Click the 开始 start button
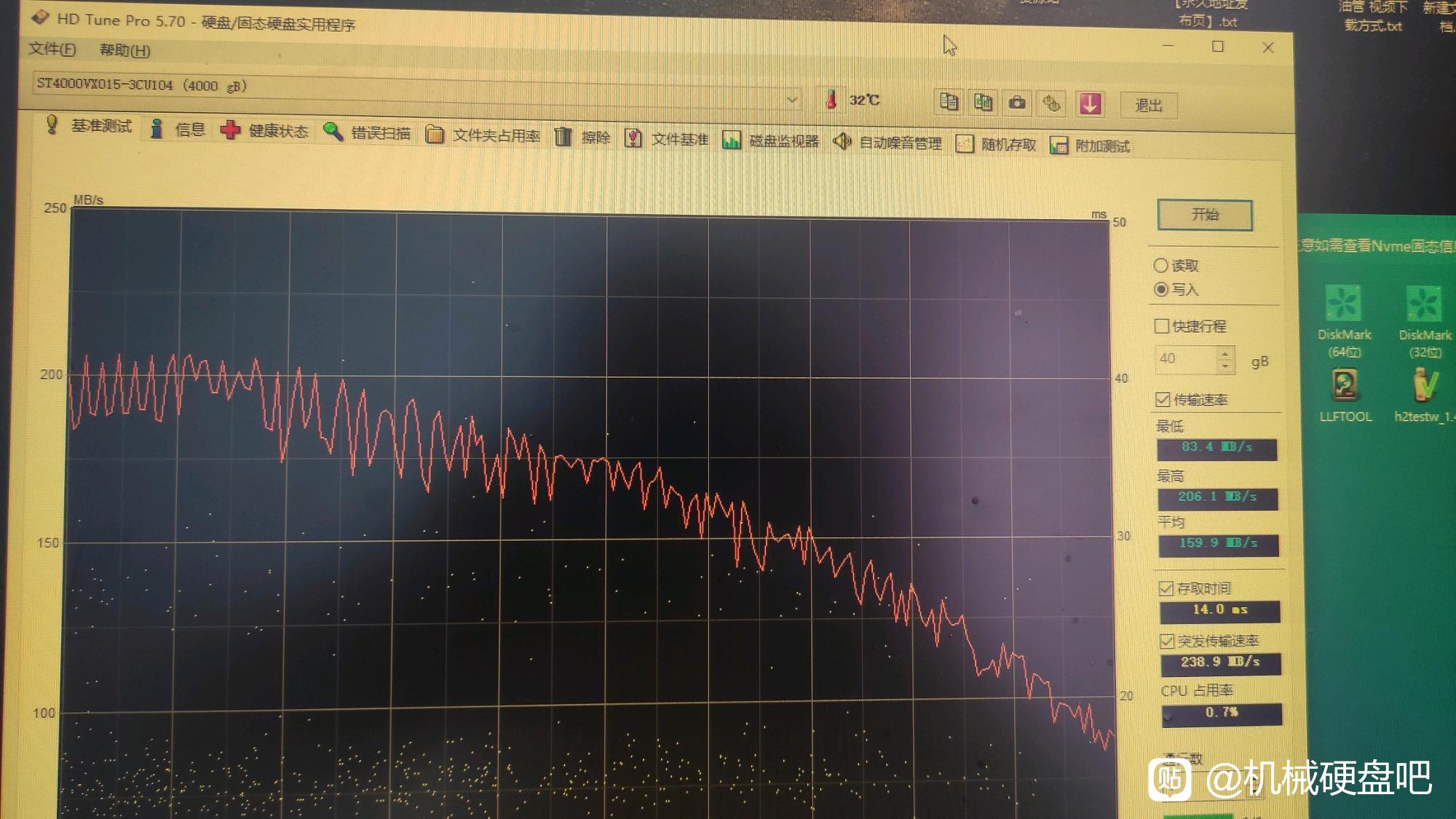 [1205, 215]
